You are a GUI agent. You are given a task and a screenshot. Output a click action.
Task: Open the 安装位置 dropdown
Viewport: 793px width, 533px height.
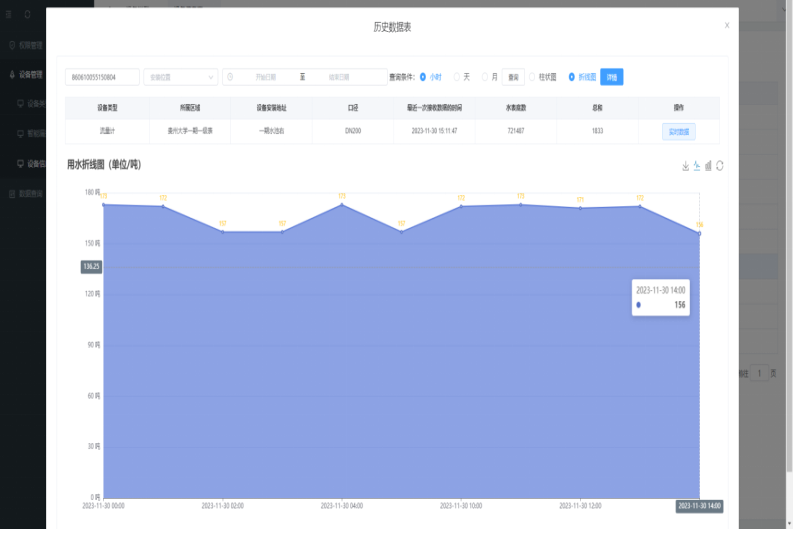181,77
